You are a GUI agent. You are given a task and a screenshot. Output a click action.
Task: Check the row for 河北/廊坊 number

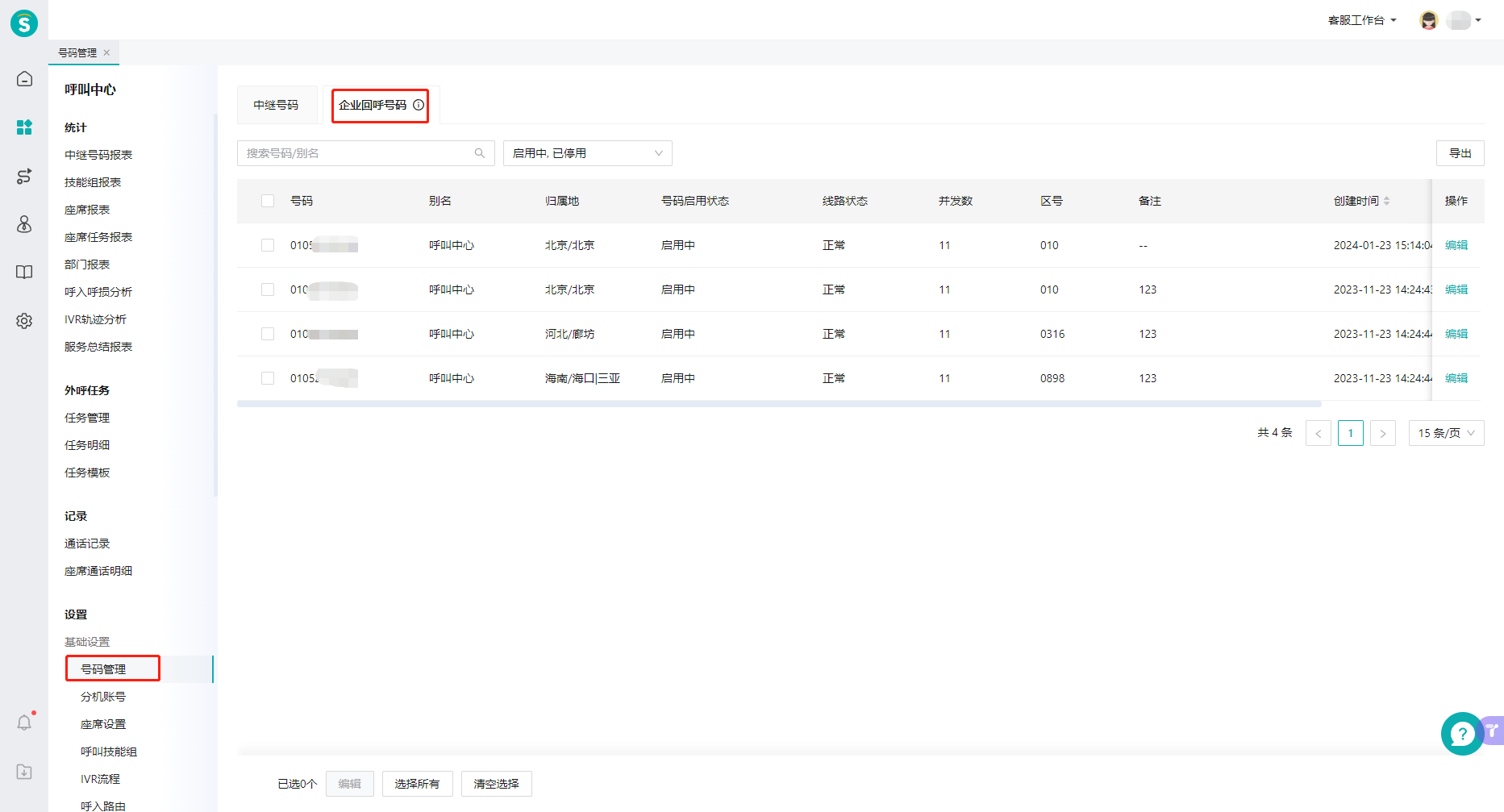click(x=268, y=334)
